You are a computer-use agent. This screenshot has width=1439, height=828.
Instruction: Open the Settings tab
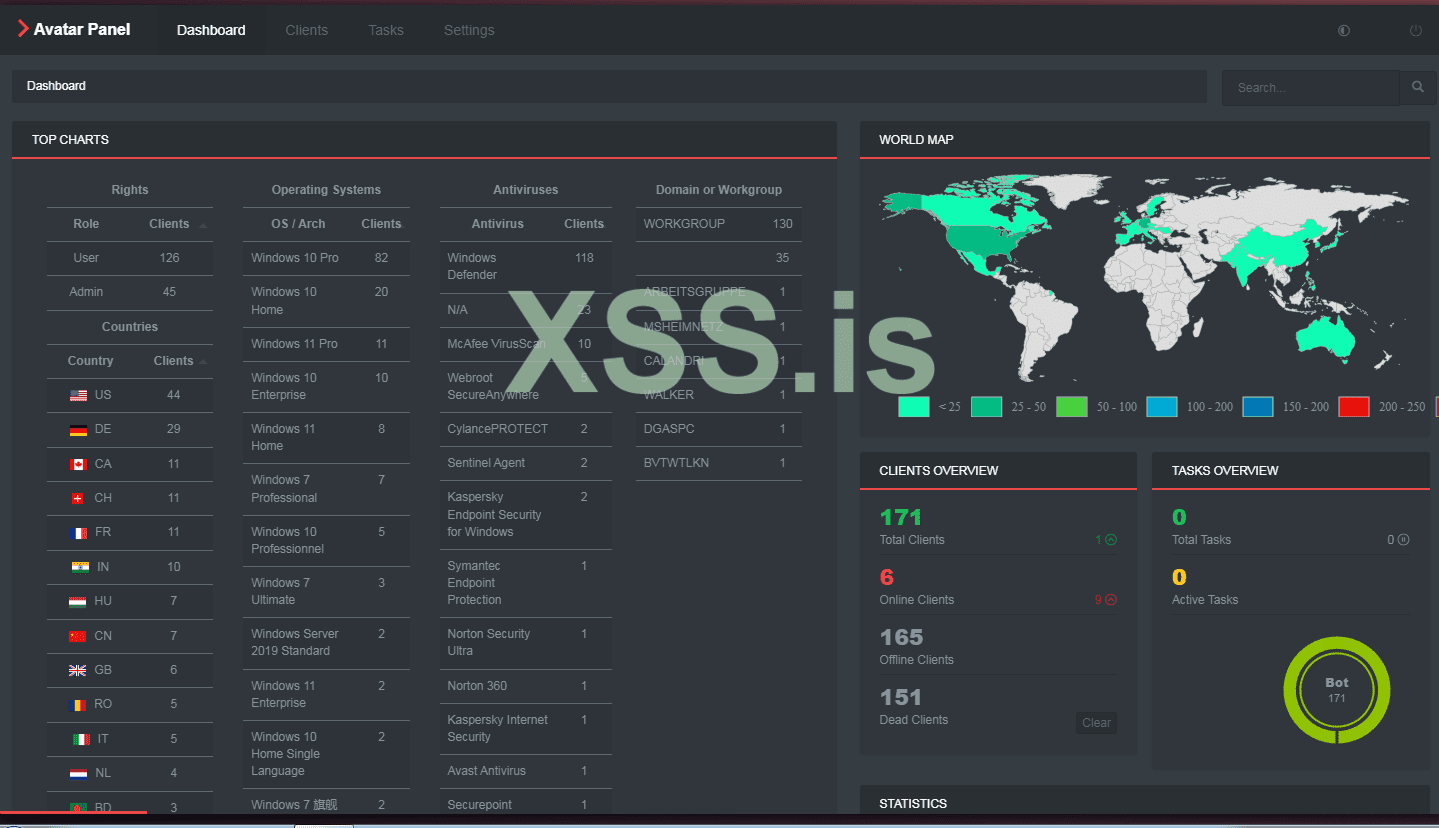469,30
